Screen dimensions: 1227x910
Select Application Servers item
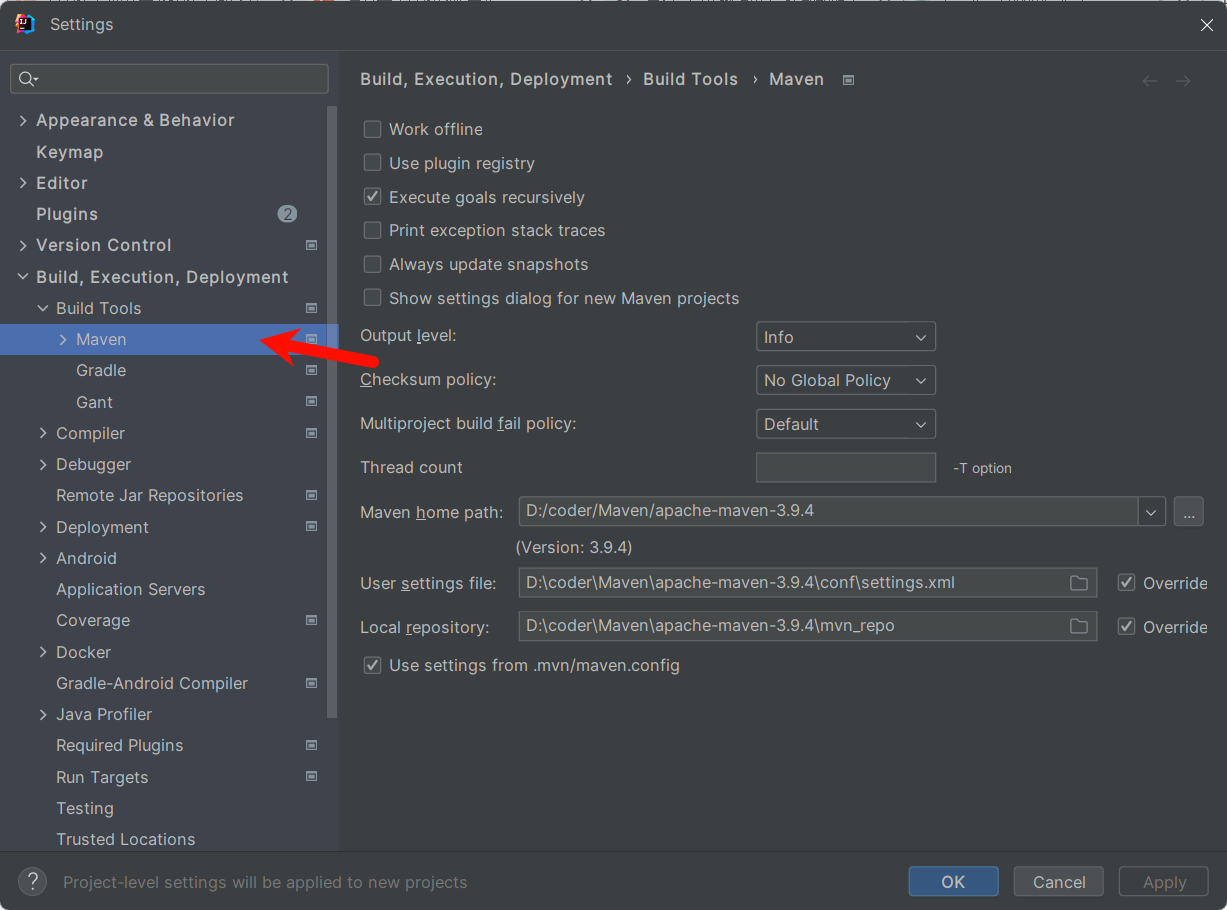tap(130, 589)
